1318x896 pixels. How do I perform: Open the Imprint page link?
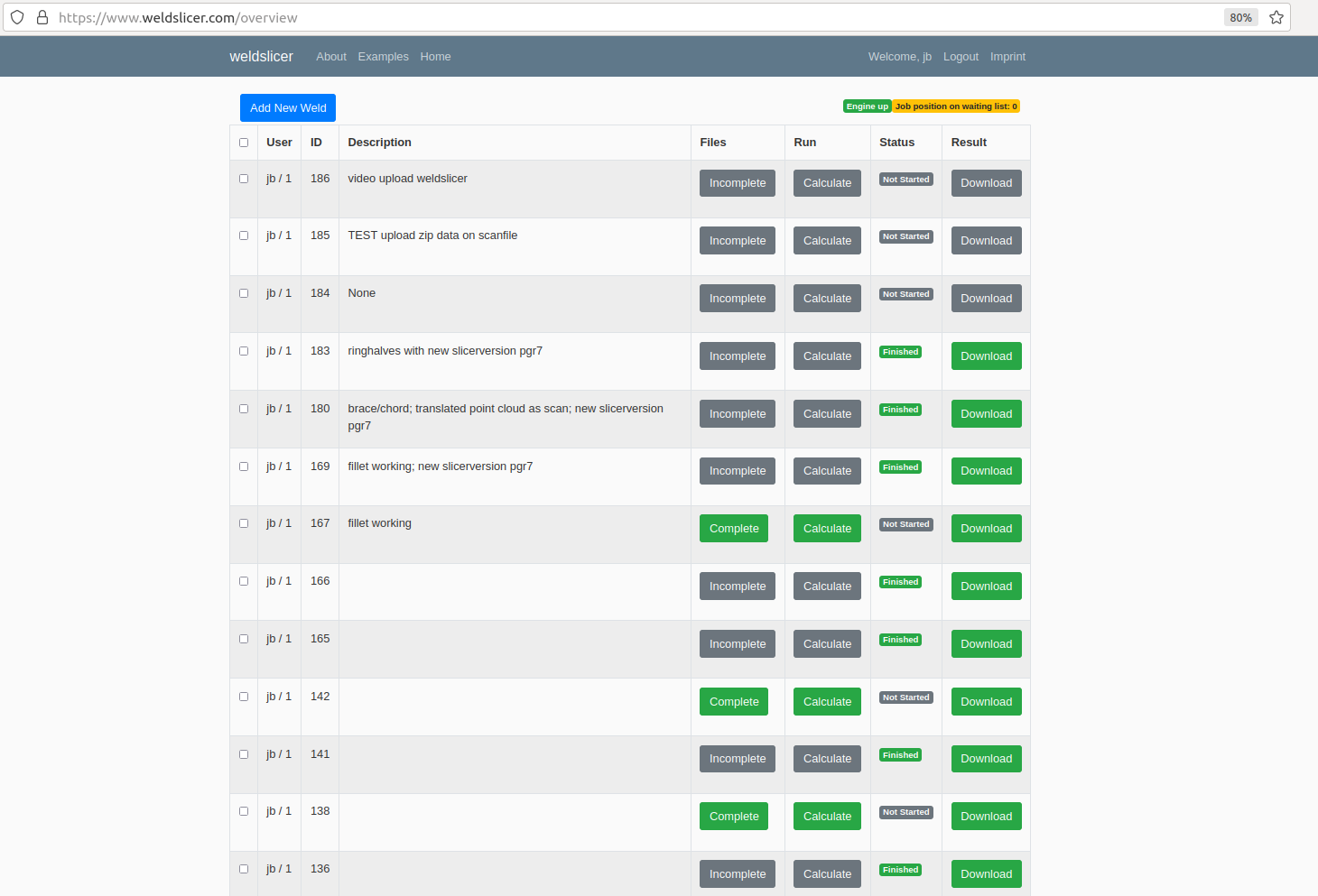(x=1007, y=56)
